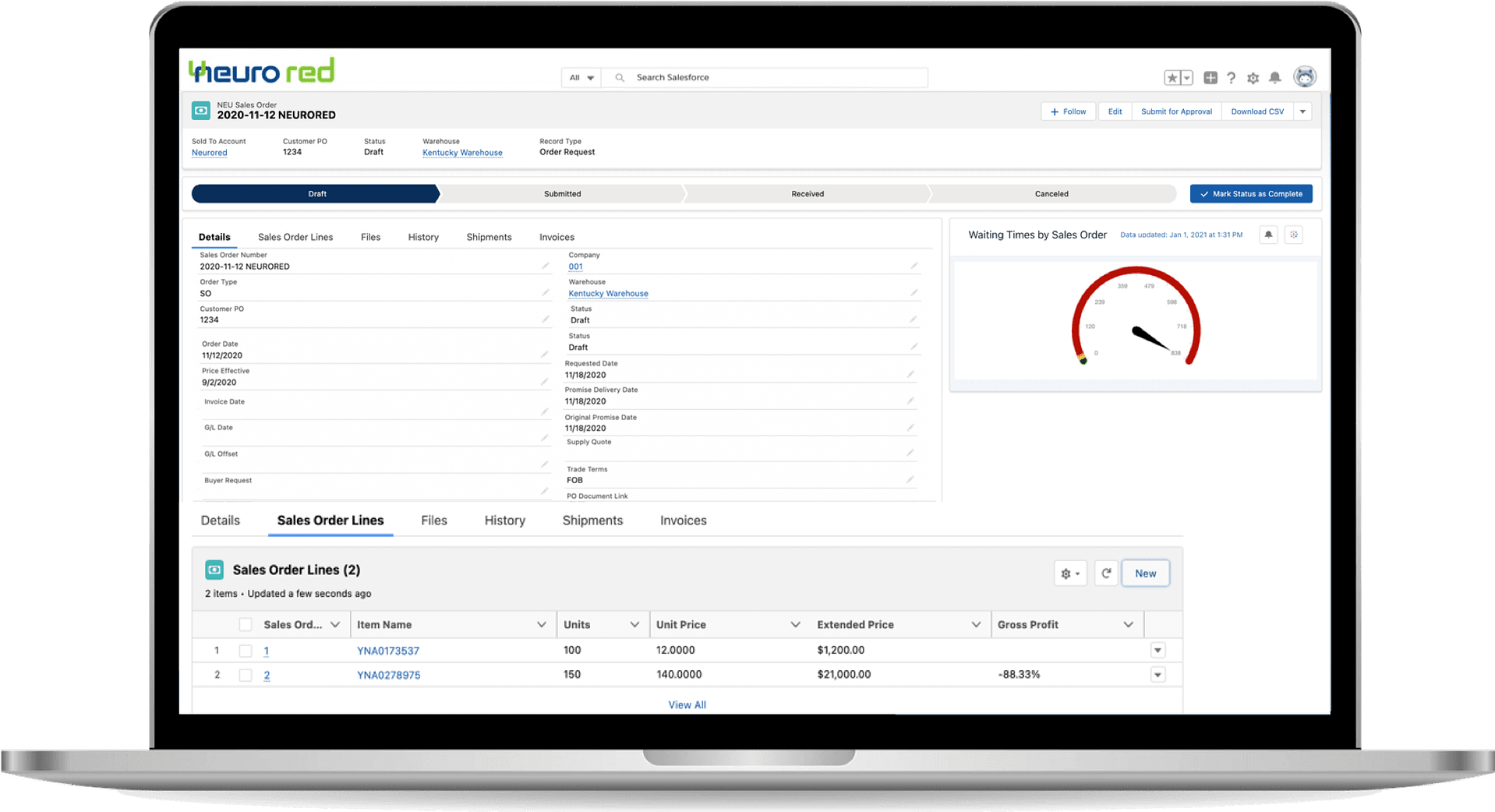Click Mark Status as Complete
This screenshot has height=812, width=1495.
coord(1251,194)
